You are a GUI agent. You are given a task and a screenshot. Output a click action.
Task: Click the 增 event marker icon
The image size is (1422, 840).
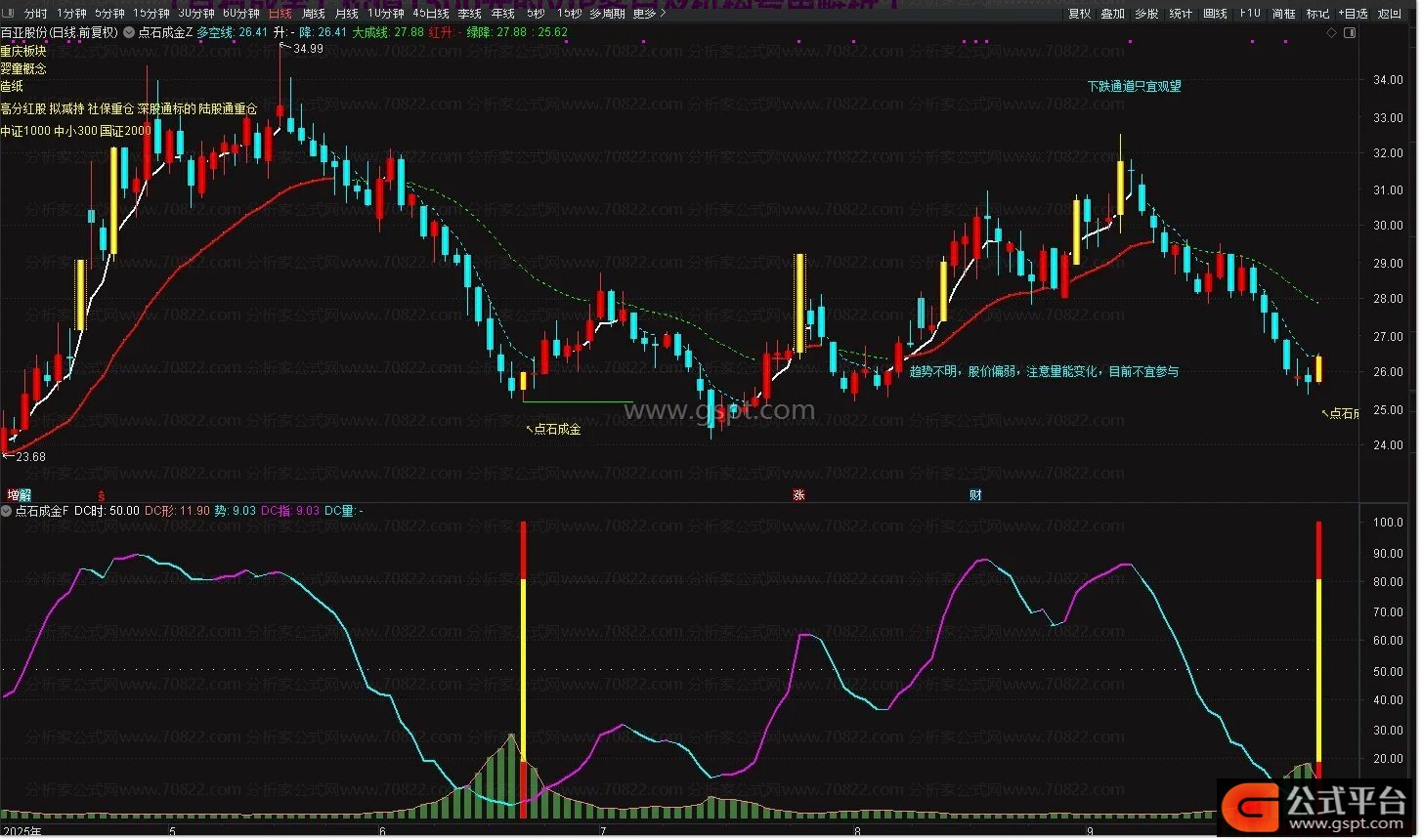[13, 495]
